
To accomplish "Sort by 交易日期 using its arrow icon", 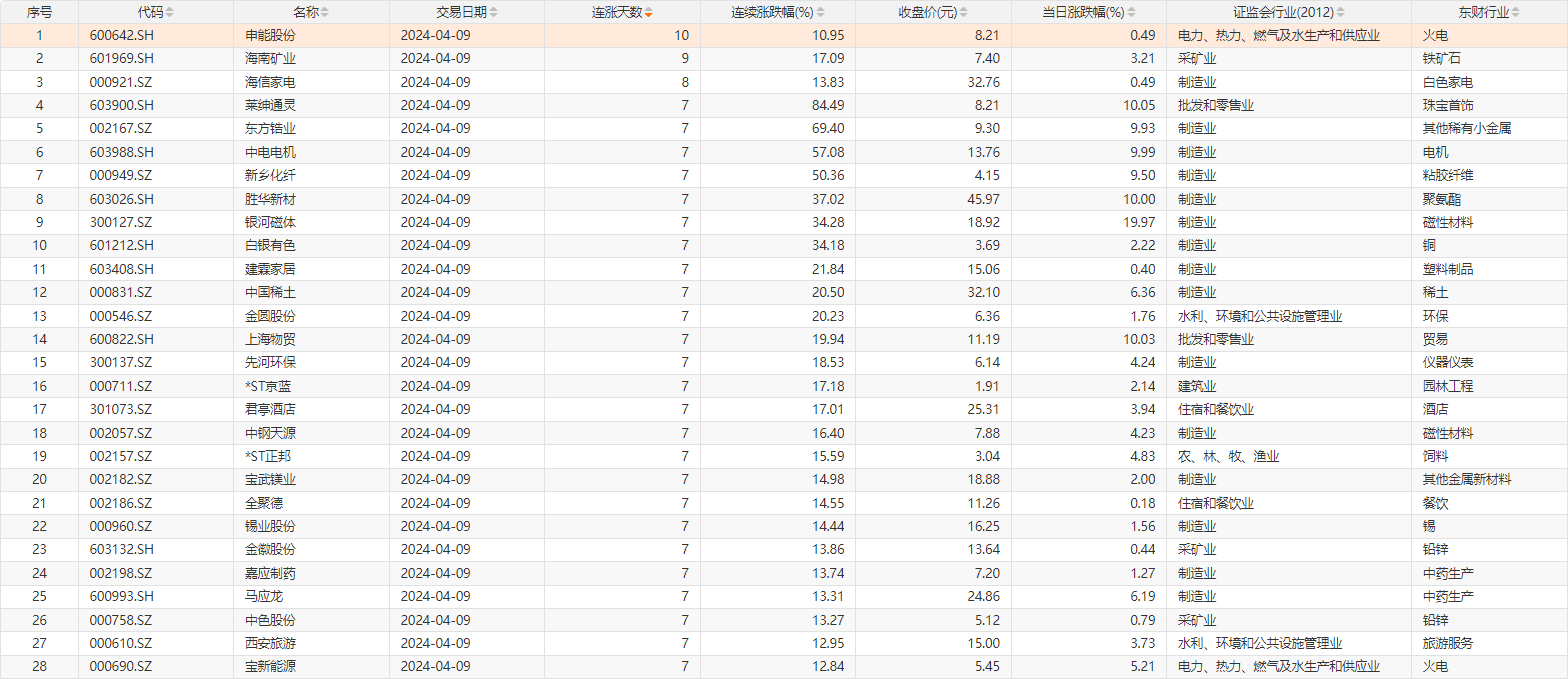I will [493, 12].
